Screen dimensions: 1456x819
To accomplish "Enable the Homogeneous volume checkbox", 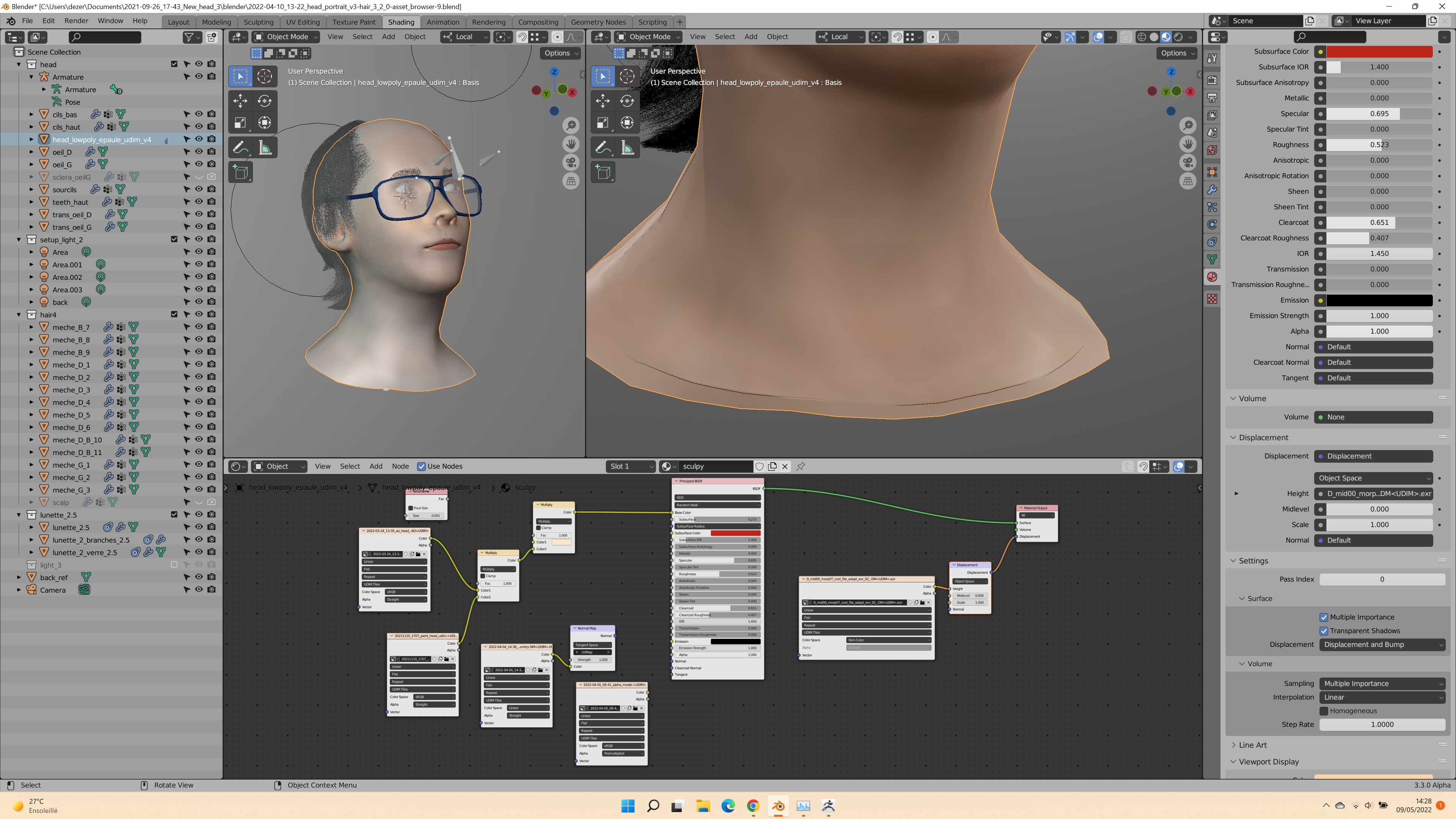I will 1324,711.
